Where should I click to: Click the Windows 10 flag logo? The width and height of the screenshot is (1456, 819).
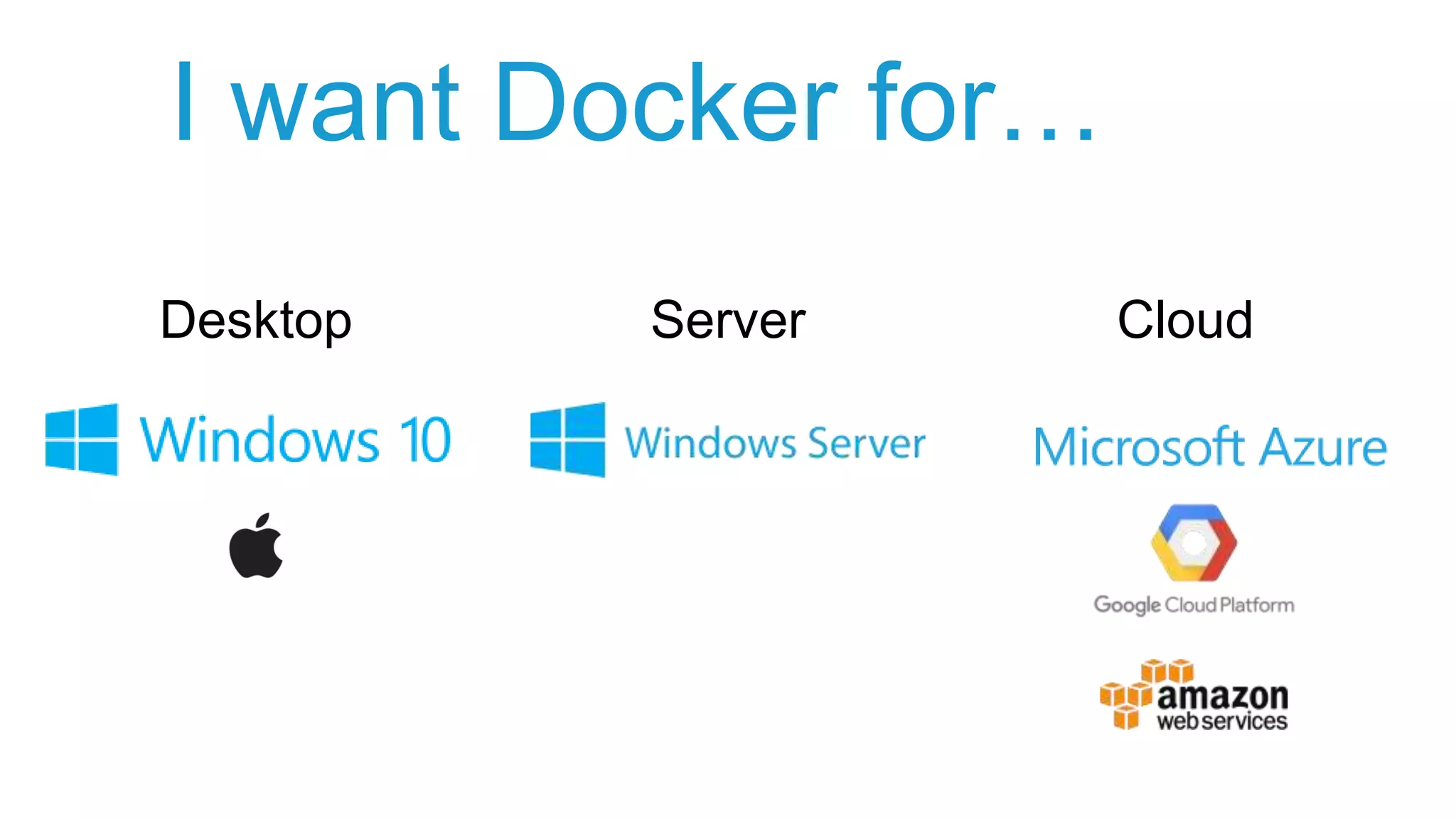pyautogui.click(x=81, y=439)
